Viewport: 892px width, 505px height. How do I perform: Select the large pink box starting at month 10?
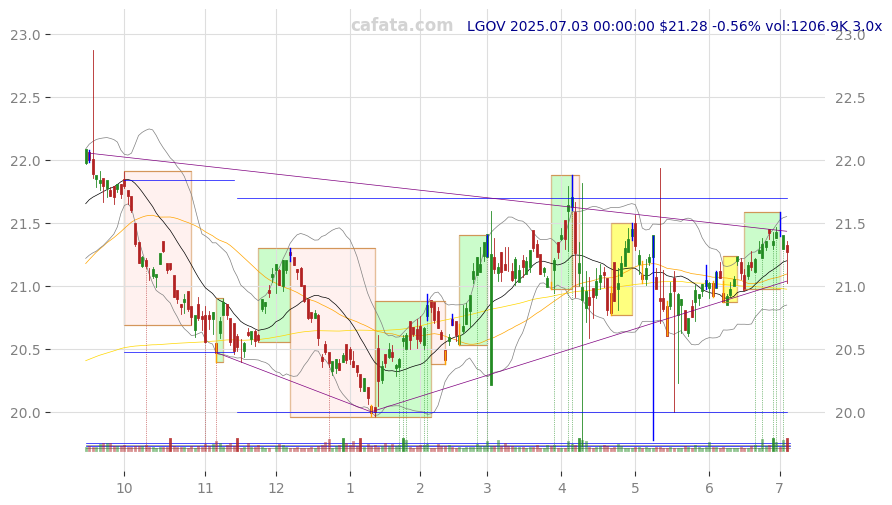point(158,249)
